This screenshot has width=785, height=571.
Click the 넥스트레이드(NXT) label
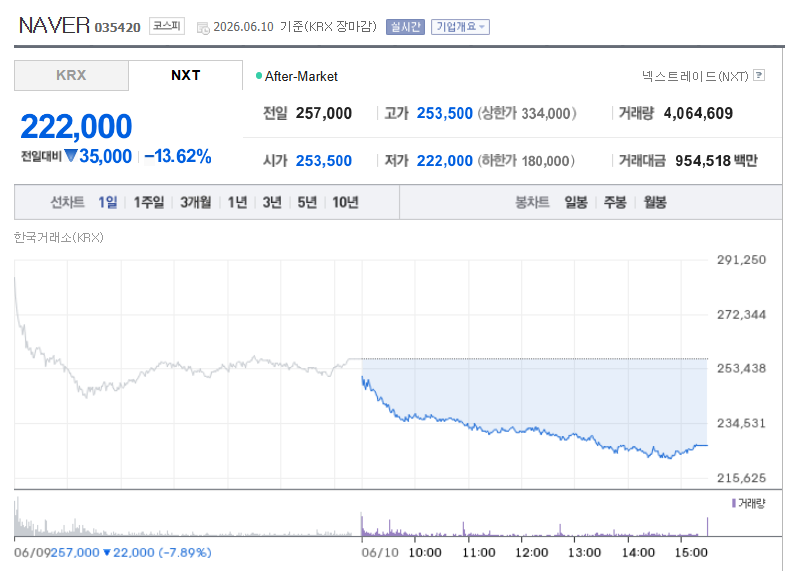click(x=695, y=76)
